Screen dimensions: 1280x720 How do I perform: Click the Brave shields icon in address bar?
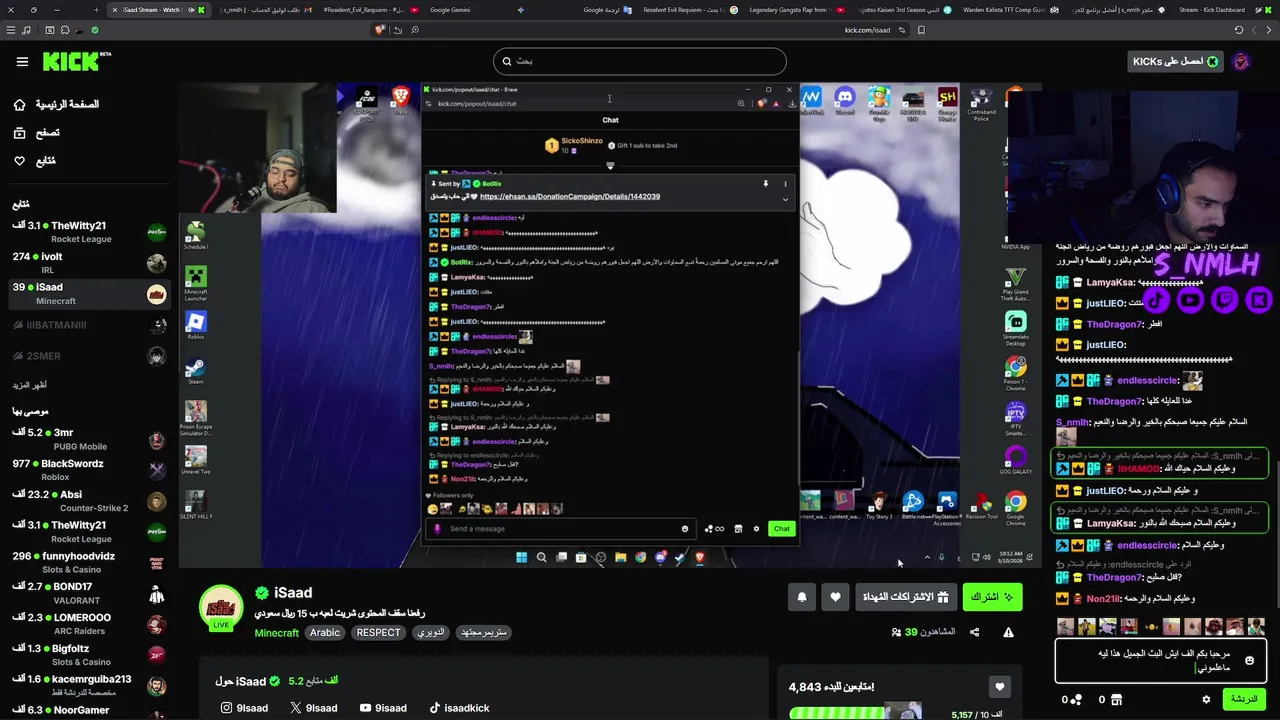click(x=380, y=30)
